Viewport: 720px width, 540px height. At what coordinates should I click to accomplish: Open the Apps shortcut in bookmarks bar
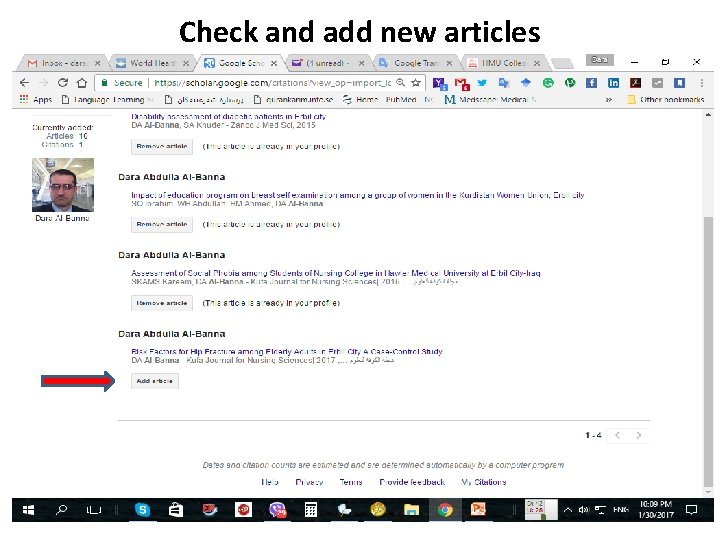tap(36, 99)
